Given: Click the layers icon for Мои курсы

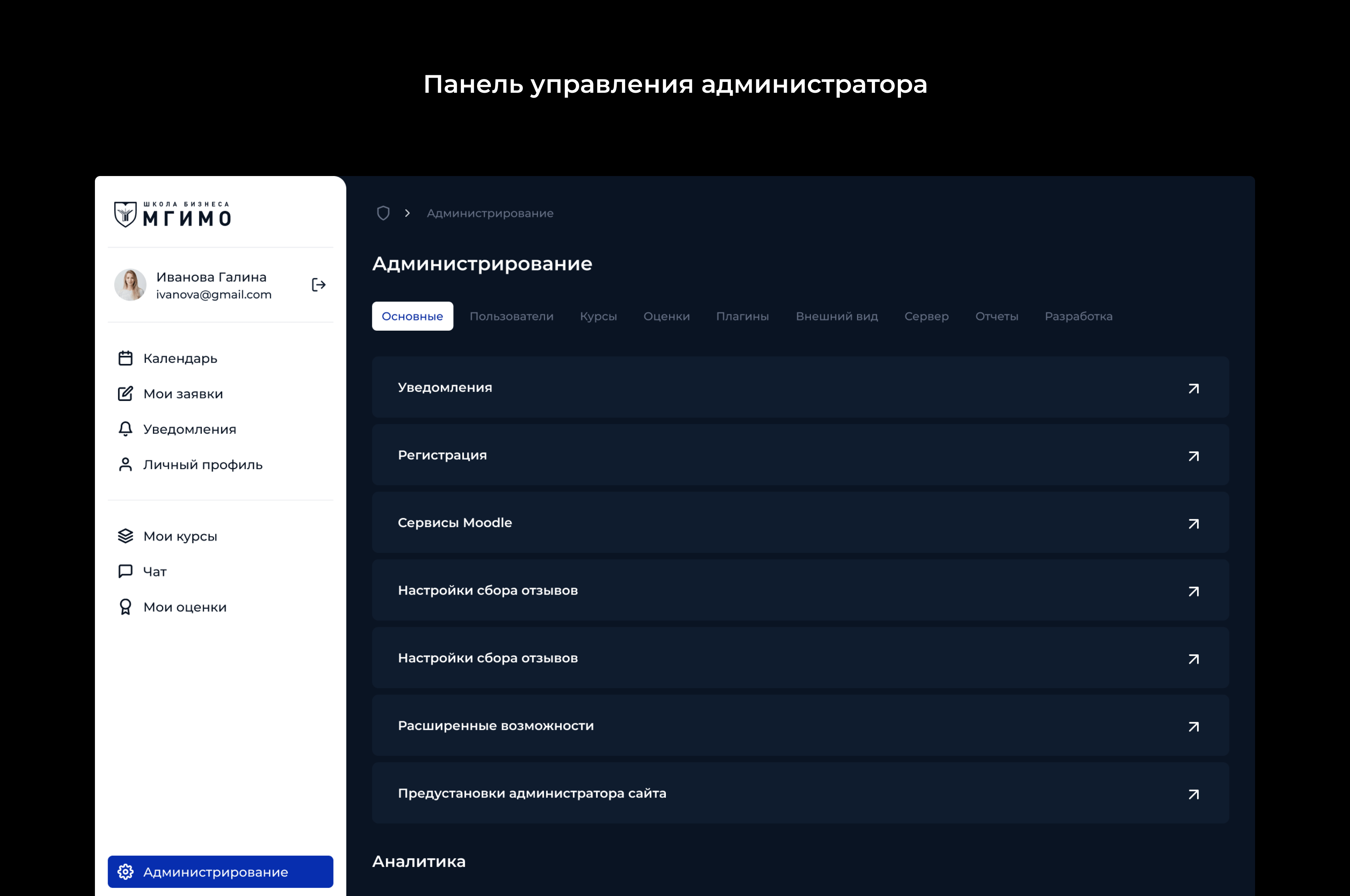Looking at the screenshot, I should [125, 536].
